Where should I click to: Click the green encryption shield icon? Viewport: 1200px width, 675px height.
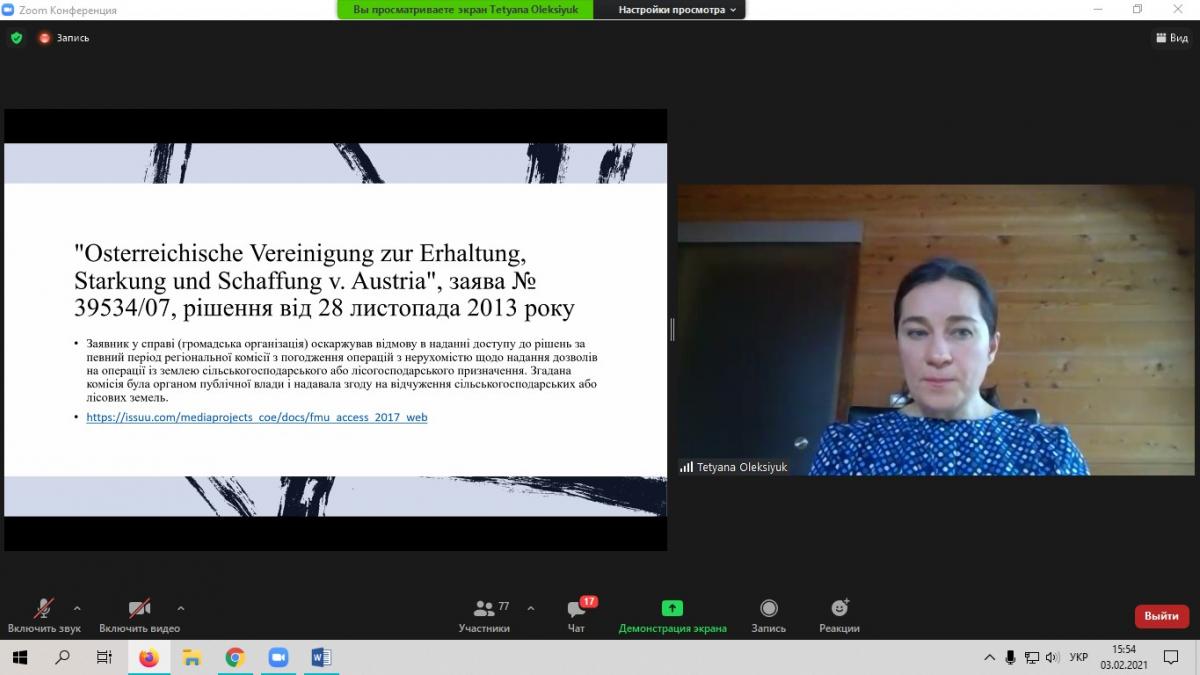(x=16, y=38)
